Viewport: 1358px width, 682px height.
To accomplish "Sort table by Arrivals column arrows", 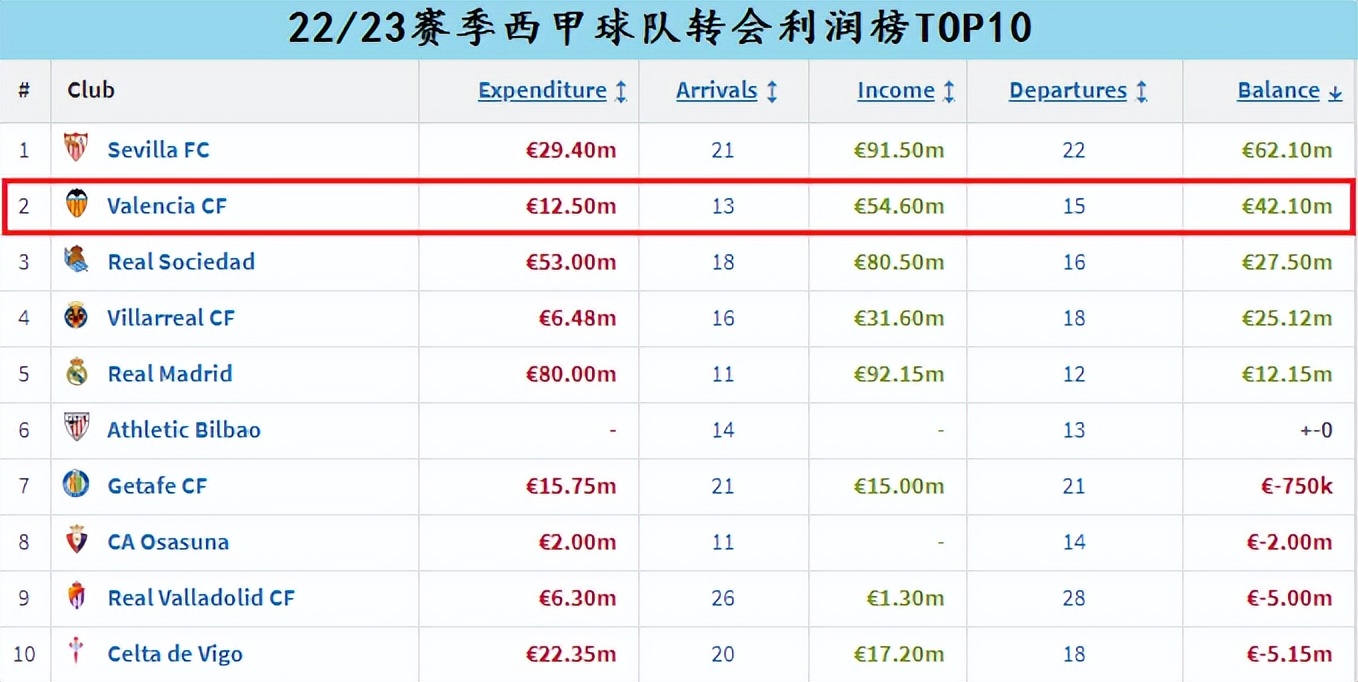I will point(772,91).
